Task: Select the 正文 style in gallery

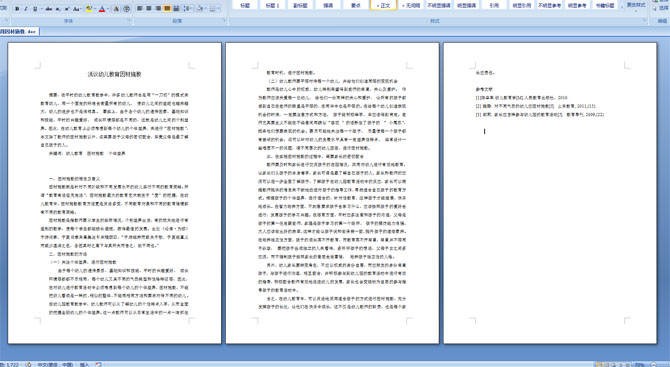Action: [x=383, y=5]
